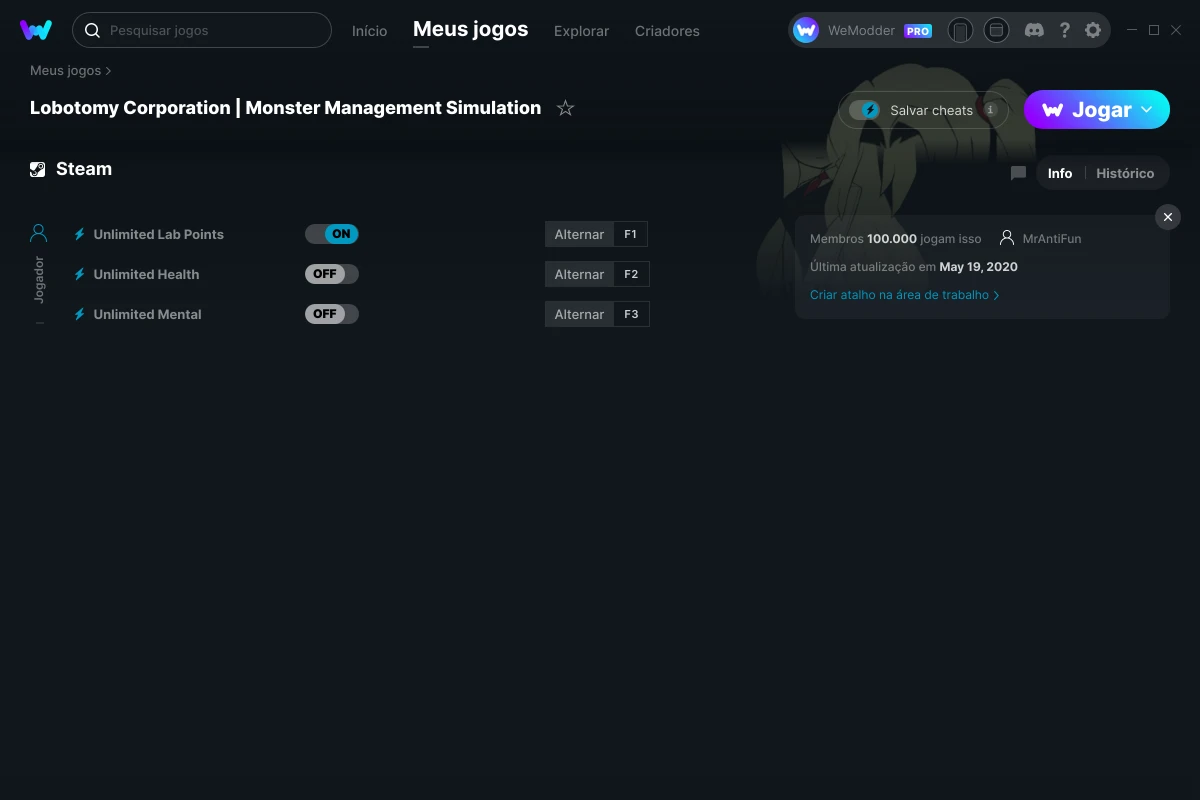Click lightning icon beside Unlimited Health
1200x800 pixels.
(x=80, y=274)
